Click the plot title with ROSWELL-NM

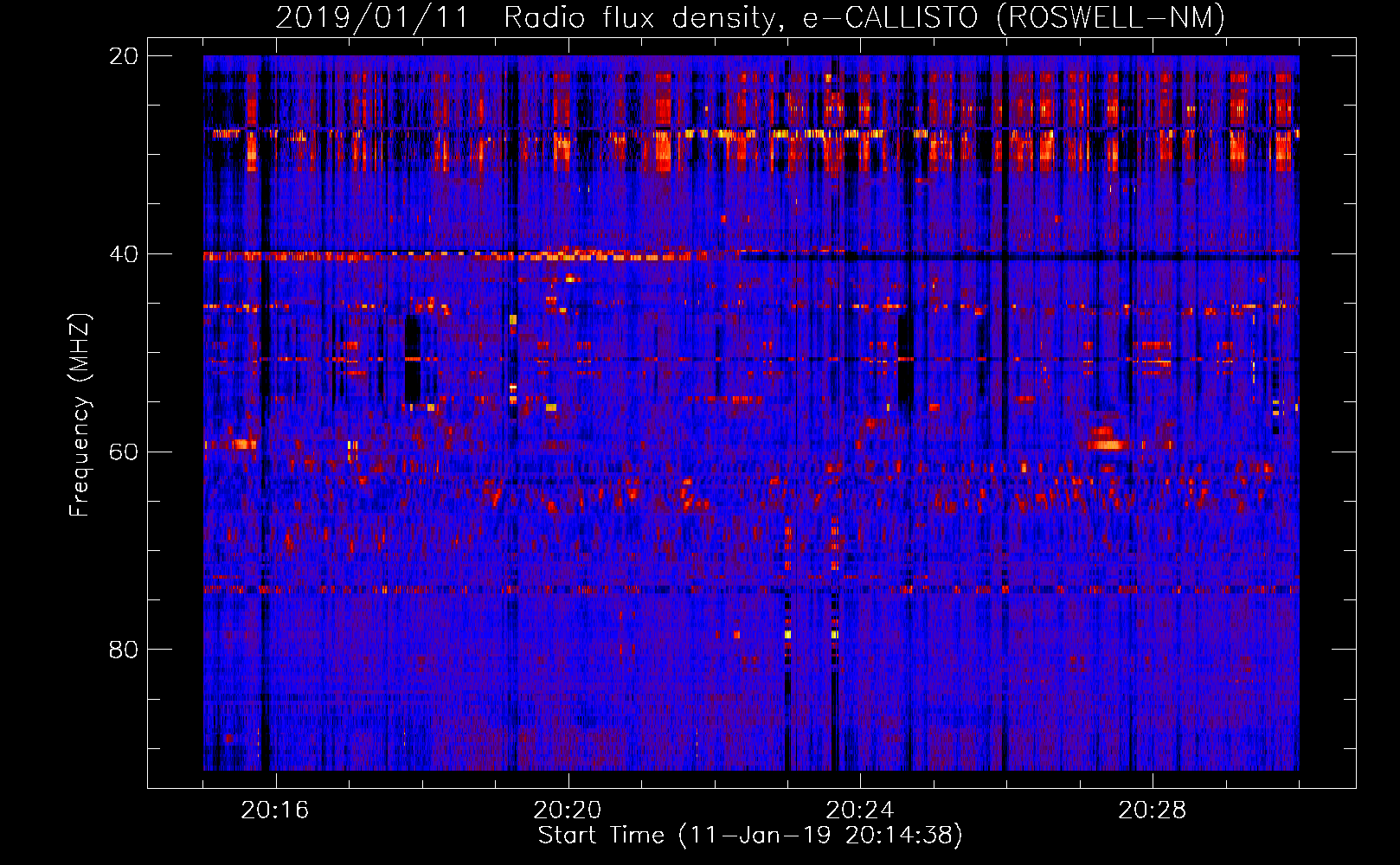750,17
